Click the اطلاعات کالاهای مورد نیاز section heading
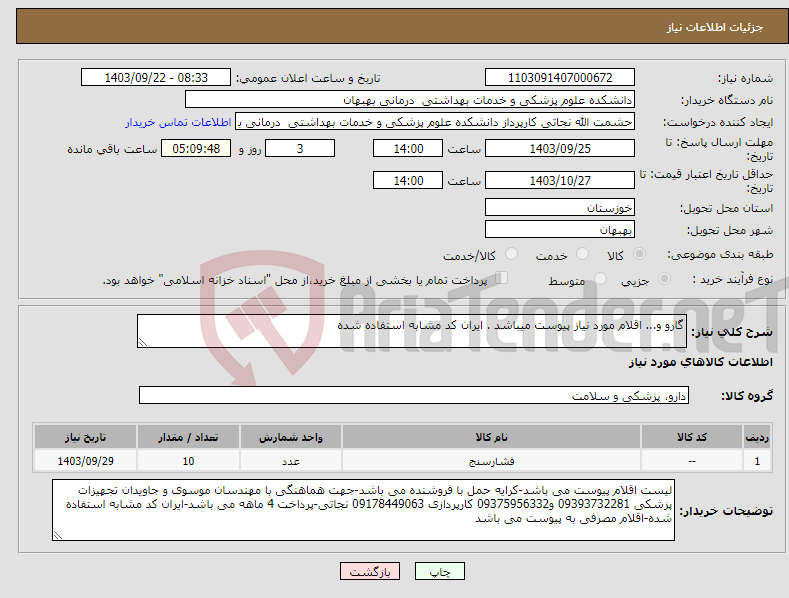This screenshot has width=789, height=598. tap(700, 362)
